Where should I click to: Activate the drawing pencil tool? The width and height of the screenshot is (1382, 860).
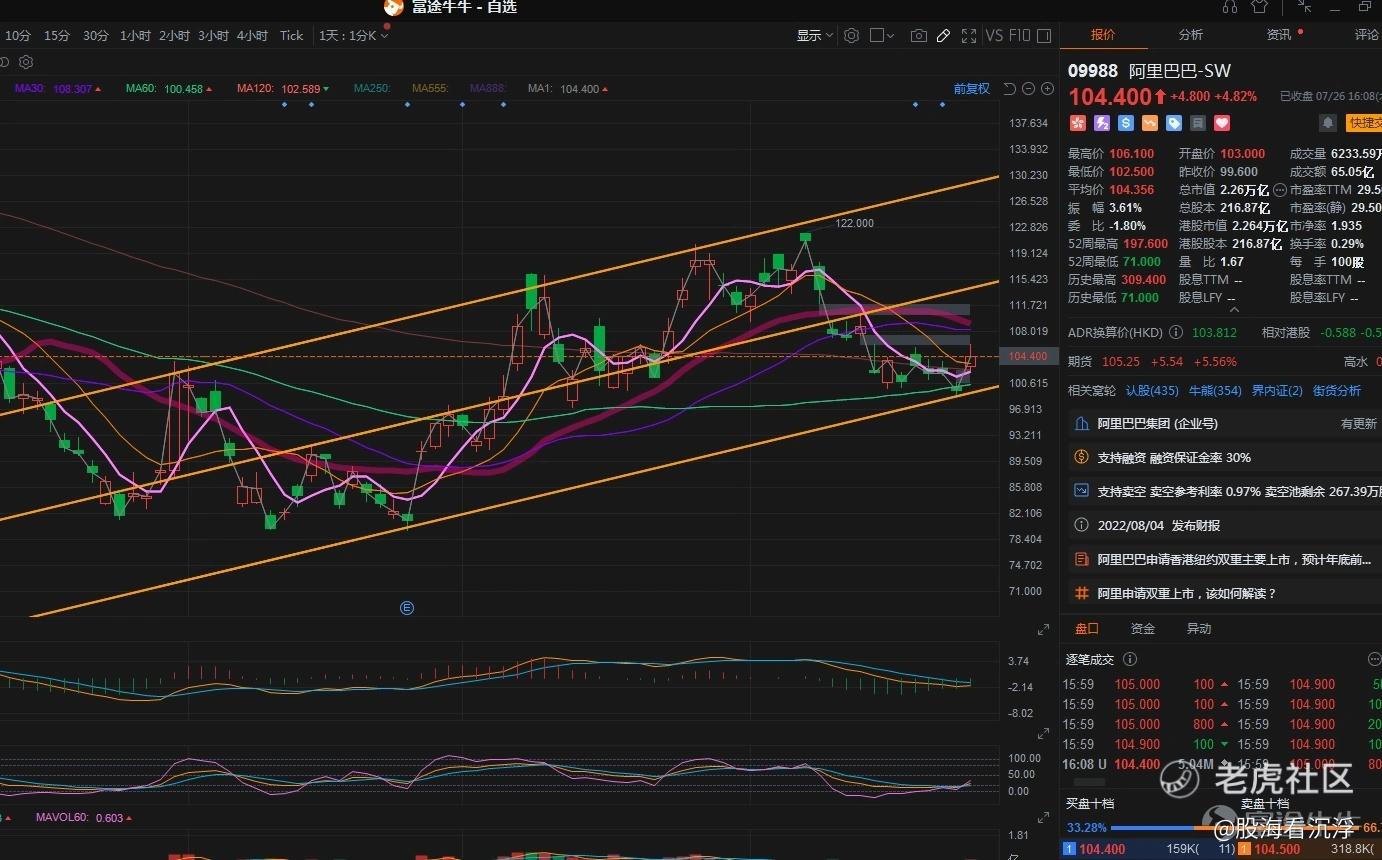943,36
